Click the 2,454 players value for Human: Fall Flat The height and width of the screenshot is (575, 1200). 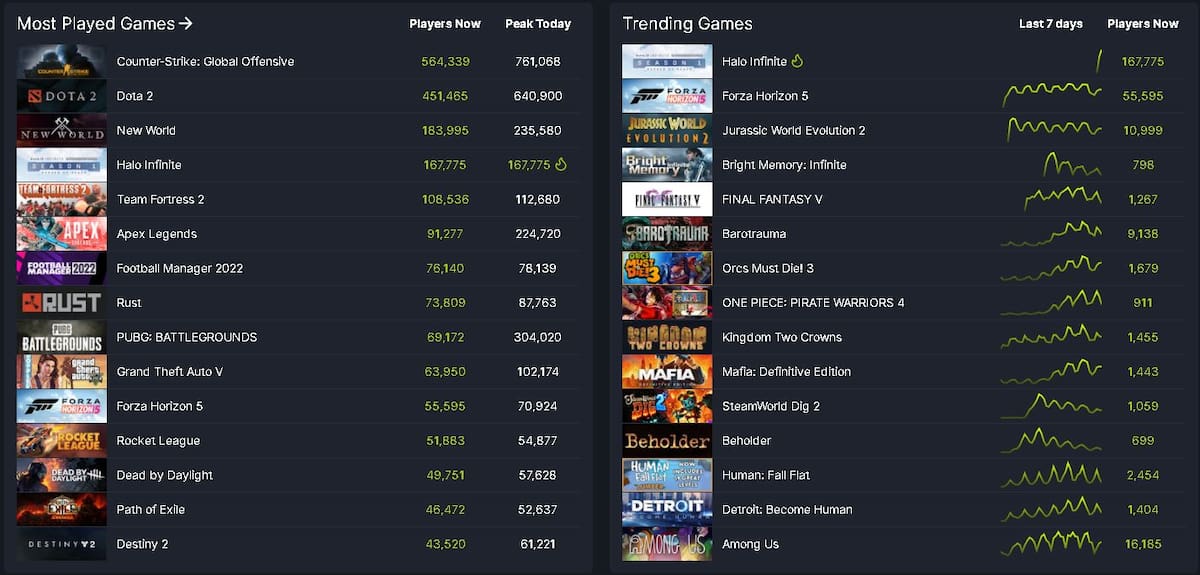(1143, 475)
